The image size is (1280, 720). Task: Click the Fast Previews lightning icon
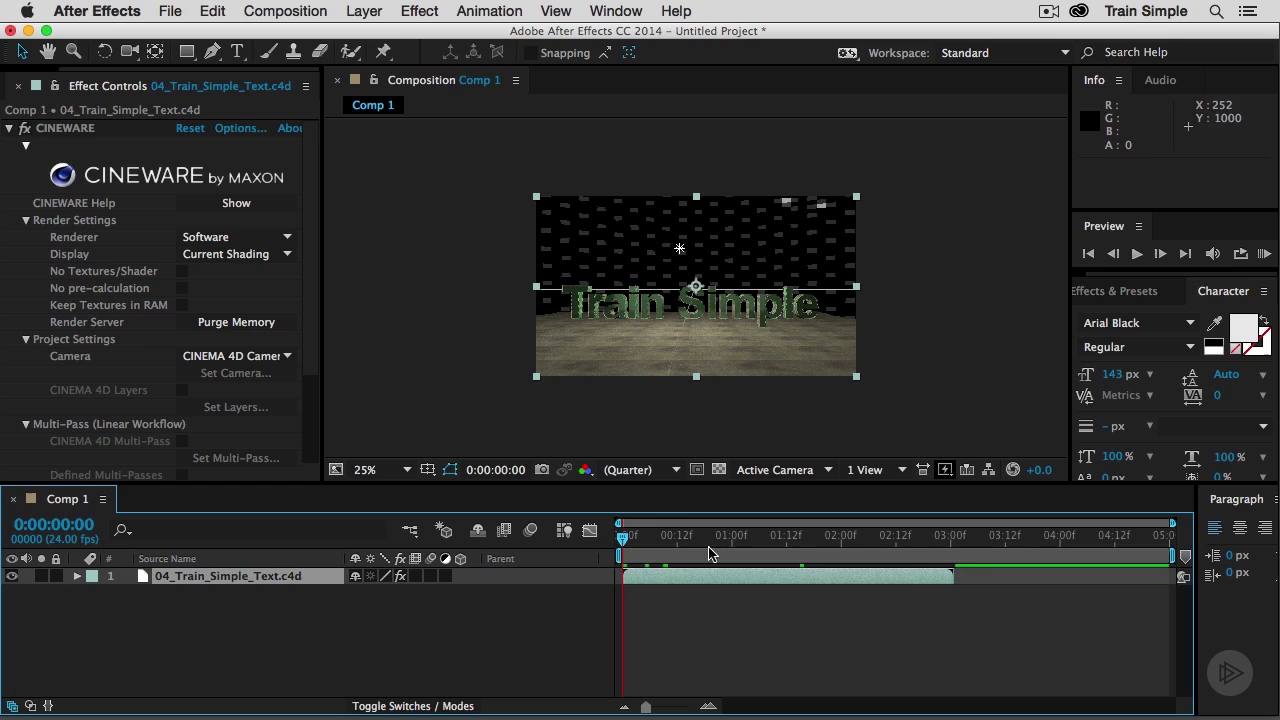[x=945, y=470]
